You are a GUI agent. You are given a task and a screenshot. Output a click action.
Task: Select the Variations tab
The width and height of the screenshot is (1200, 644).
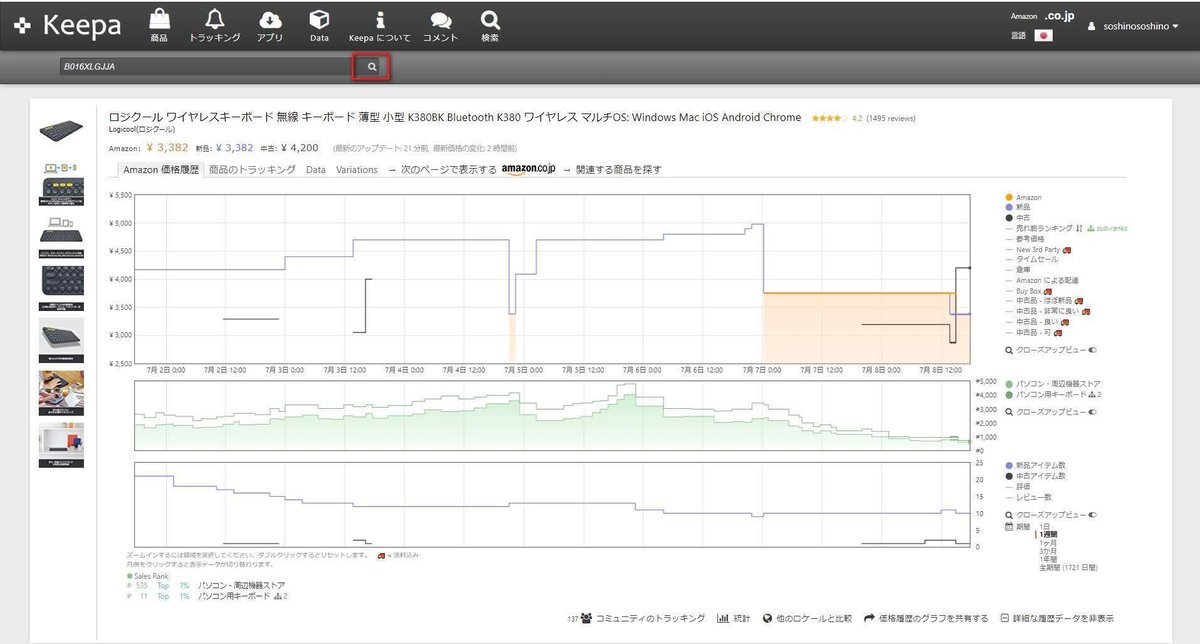point(357,170)
